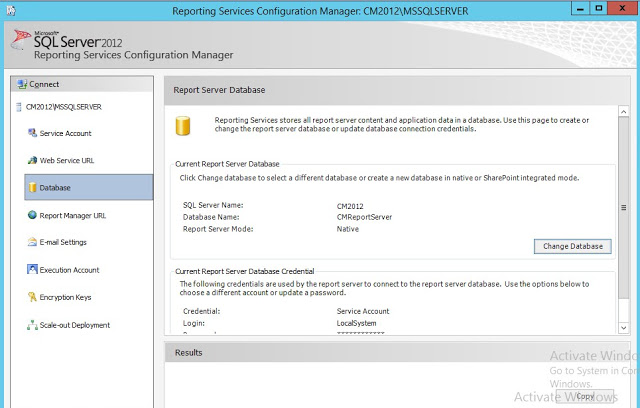
Task: Click the Web Service URL icon
Action: 32,160
